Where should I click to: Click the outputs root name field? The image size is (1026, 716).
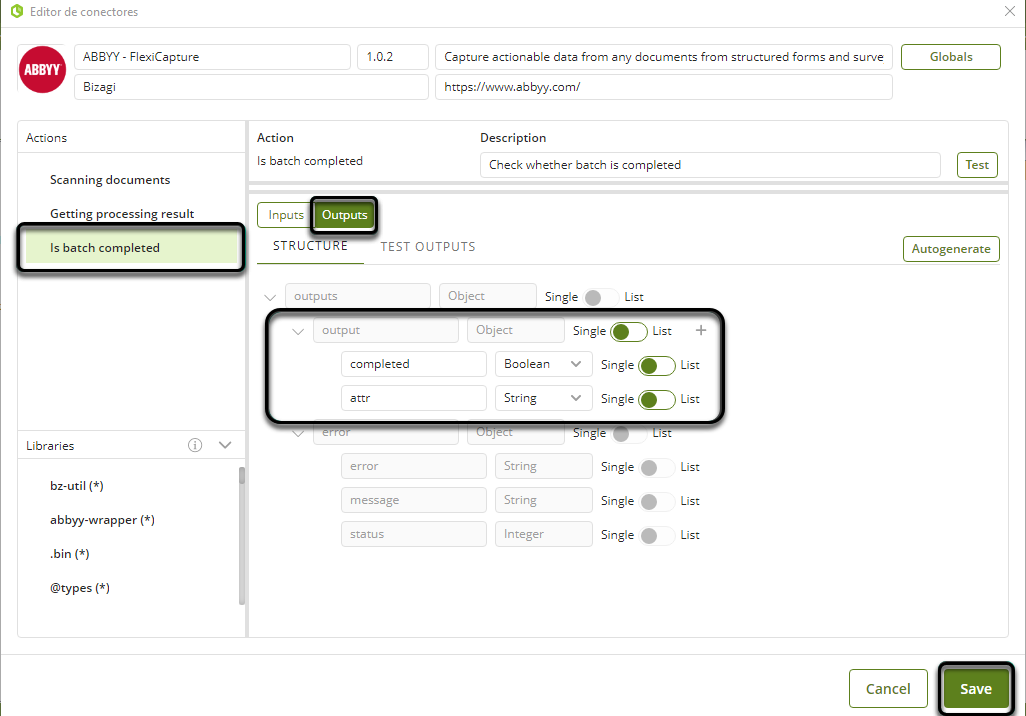(x=358, y=296)
